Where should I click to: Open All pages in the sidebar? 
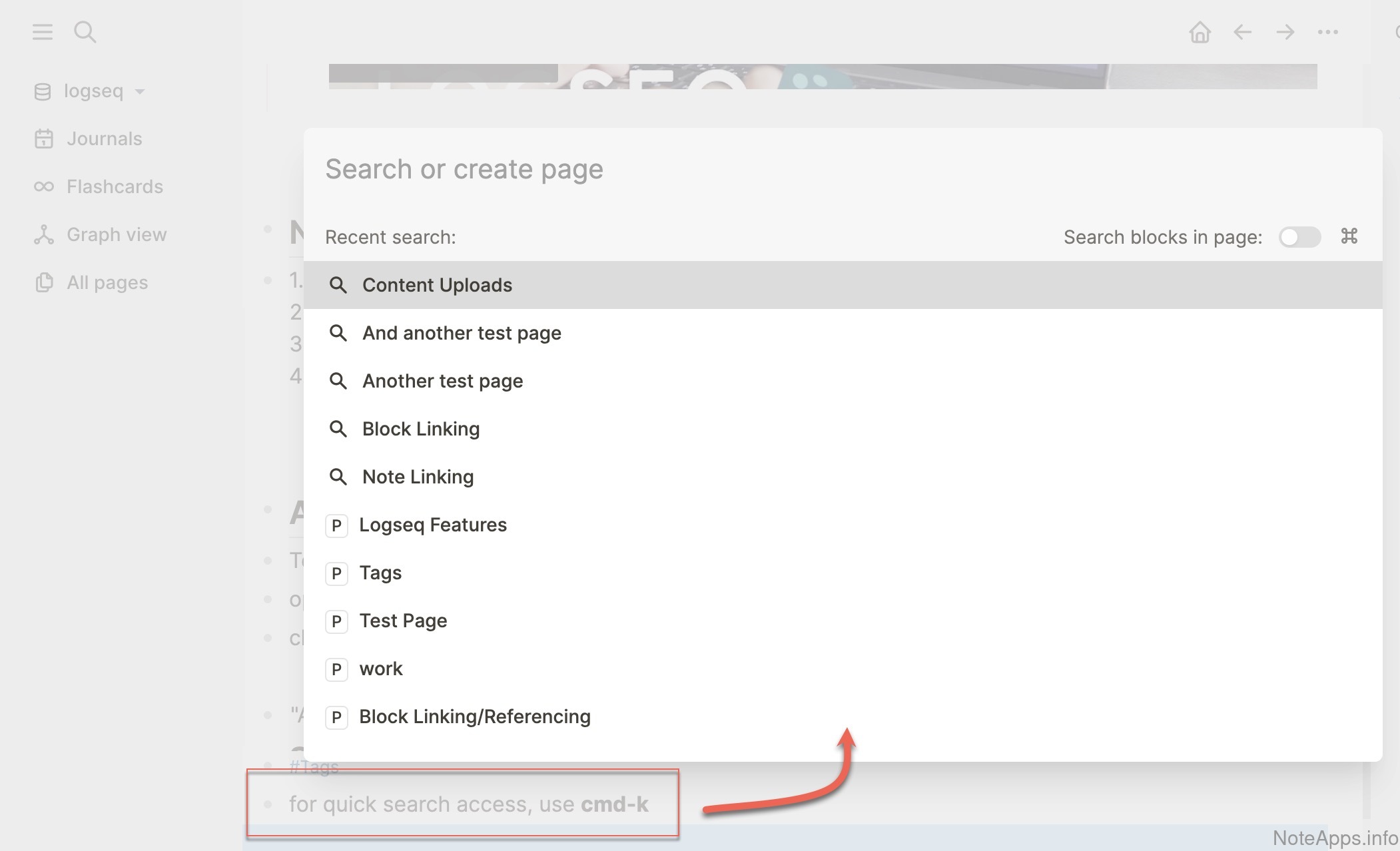(x=107, y=282)
